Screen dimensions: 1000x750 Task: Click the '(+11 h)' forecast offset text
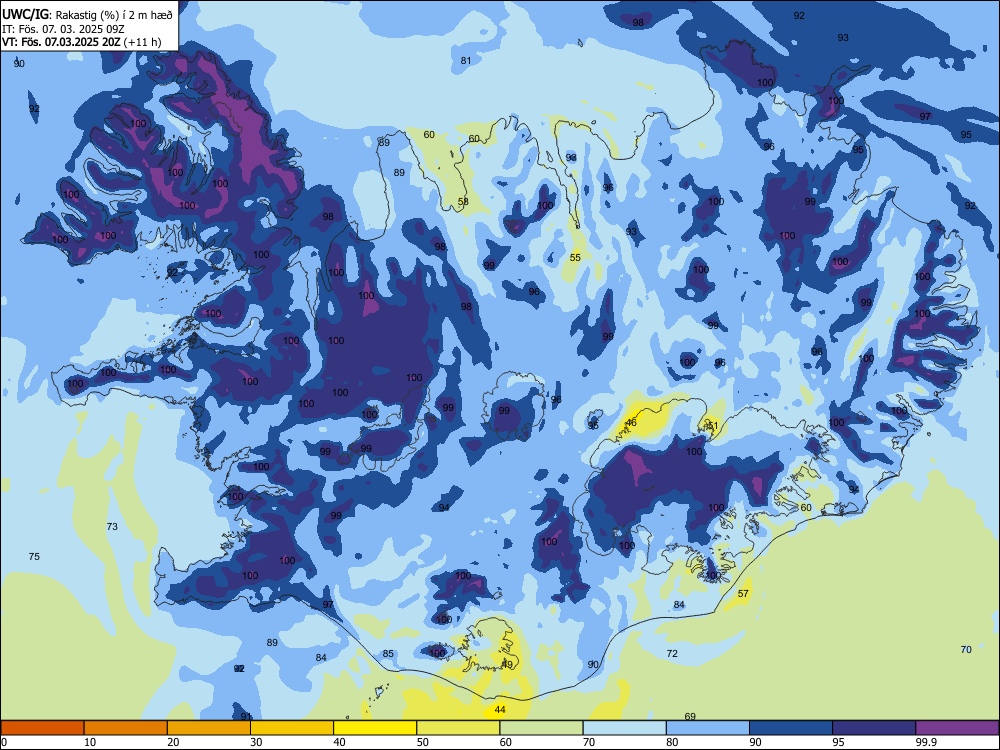click(x=142, y=42)
